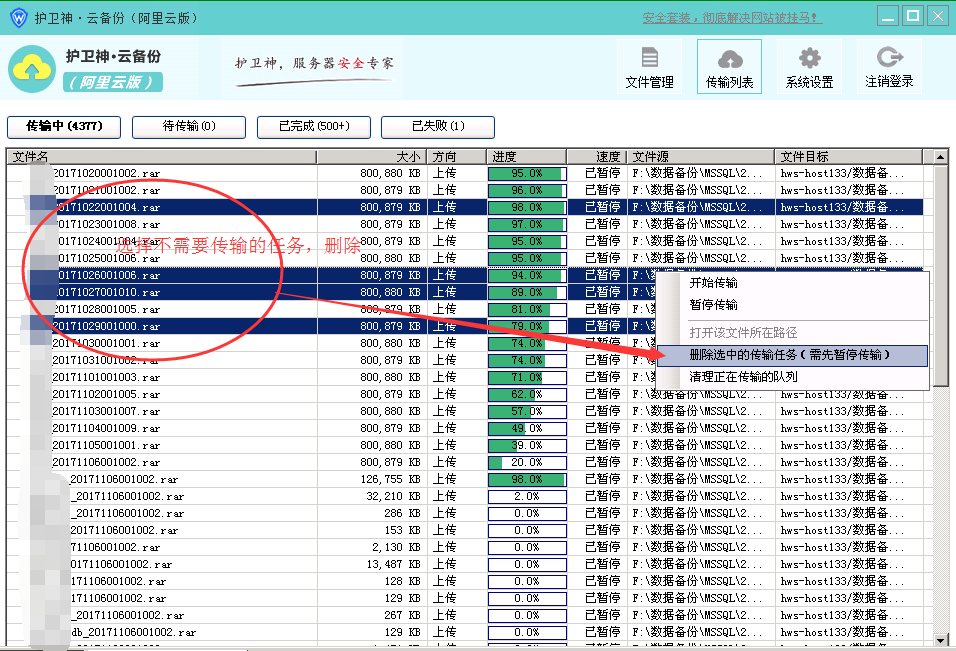Maximize the 云备份 window
The image size is (956, 651).
pos(913,16)
